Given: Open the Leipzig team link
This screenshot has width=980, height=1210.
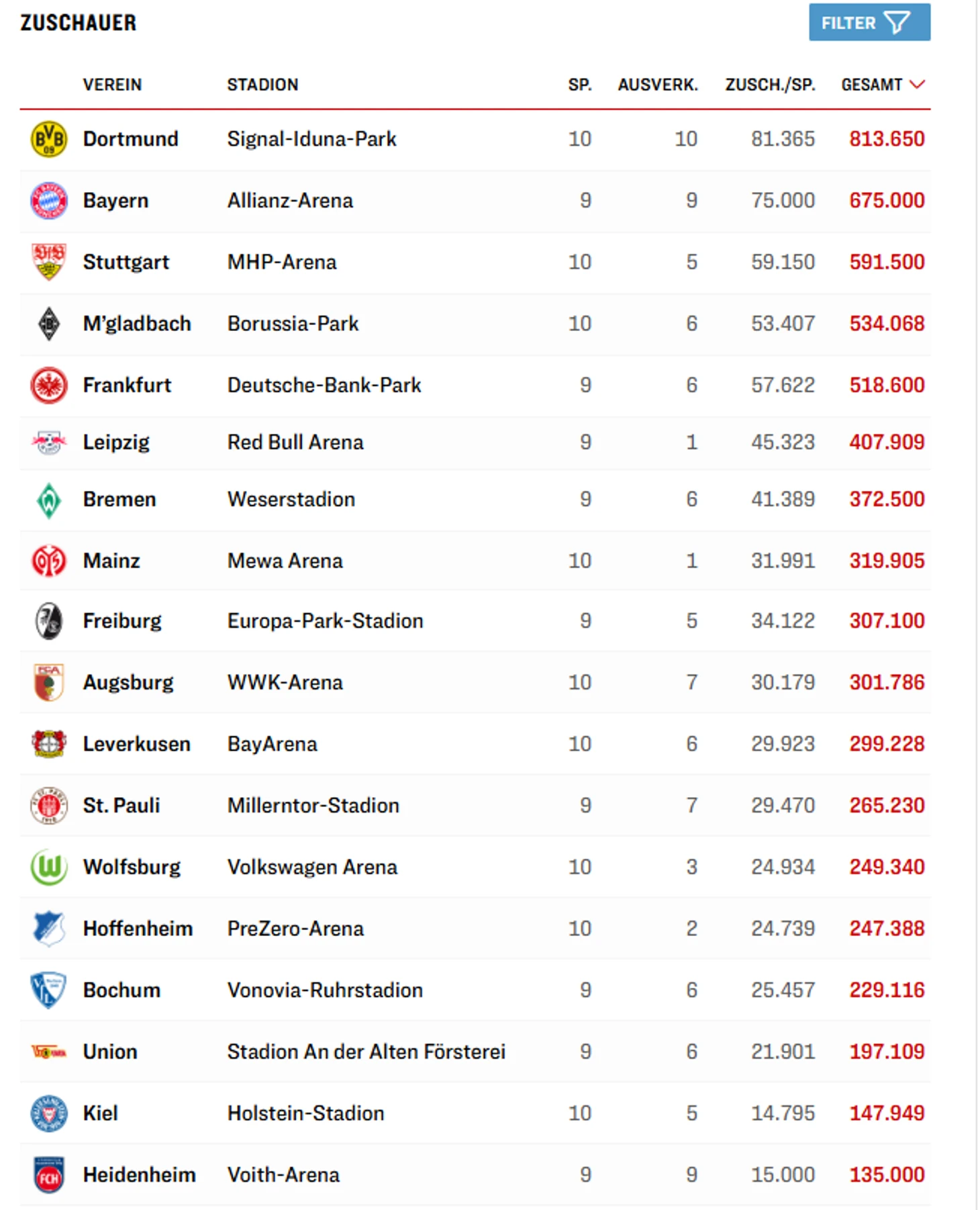Looking at the screenshot, I should coord(116,443).
